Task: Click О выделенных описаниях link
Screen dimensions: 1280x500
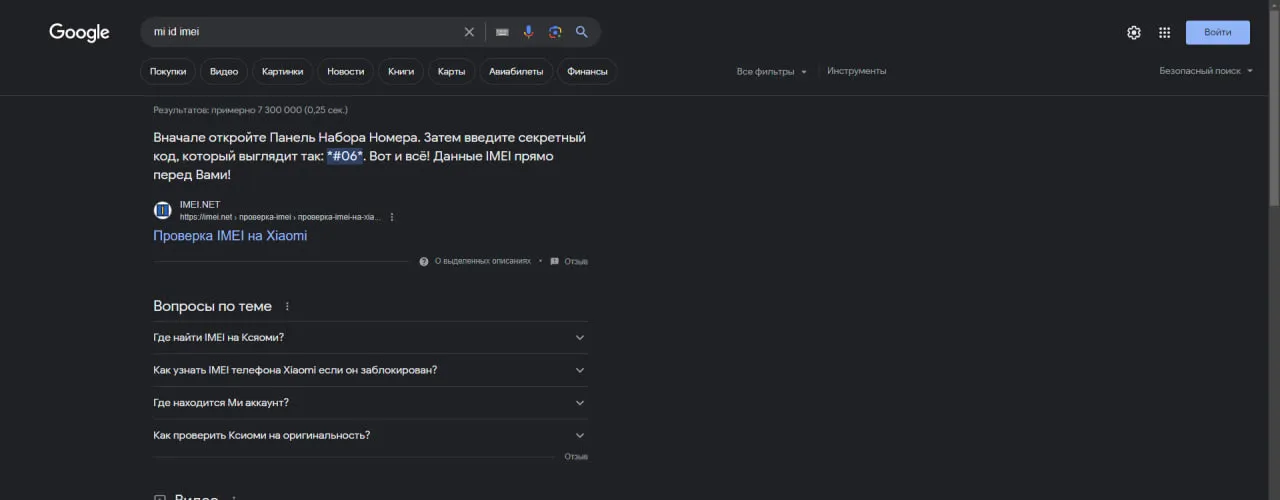Action: [x=482, y=261]
